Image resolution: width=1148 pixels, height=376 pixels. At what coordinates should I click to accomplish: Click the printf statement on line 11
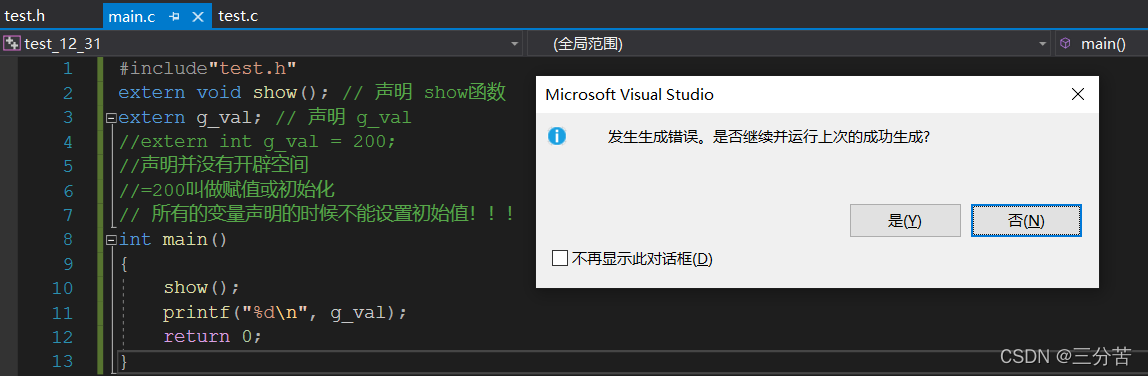pos(285,312)
